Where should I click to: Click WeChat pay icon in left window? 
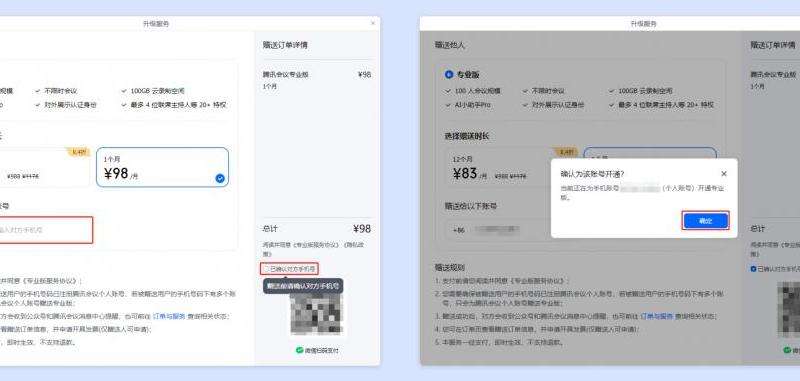(299, 350)
